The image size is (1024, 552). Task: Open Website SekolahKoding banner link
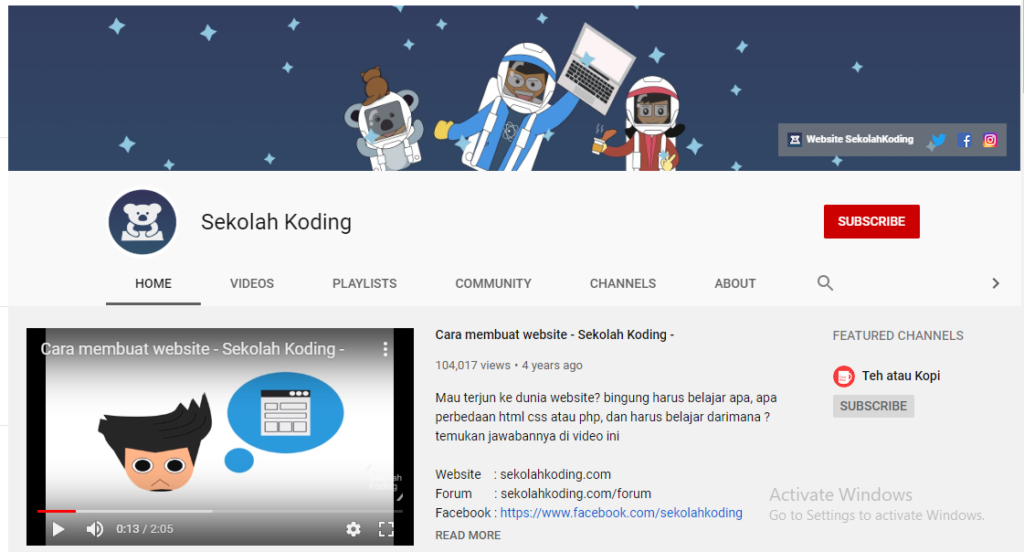(x=851, y=139)
